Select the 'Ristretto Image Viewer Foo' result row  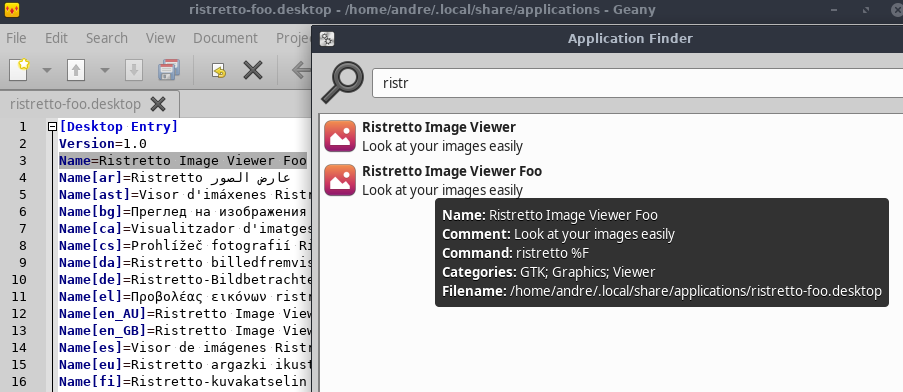[x=610, y=180]
